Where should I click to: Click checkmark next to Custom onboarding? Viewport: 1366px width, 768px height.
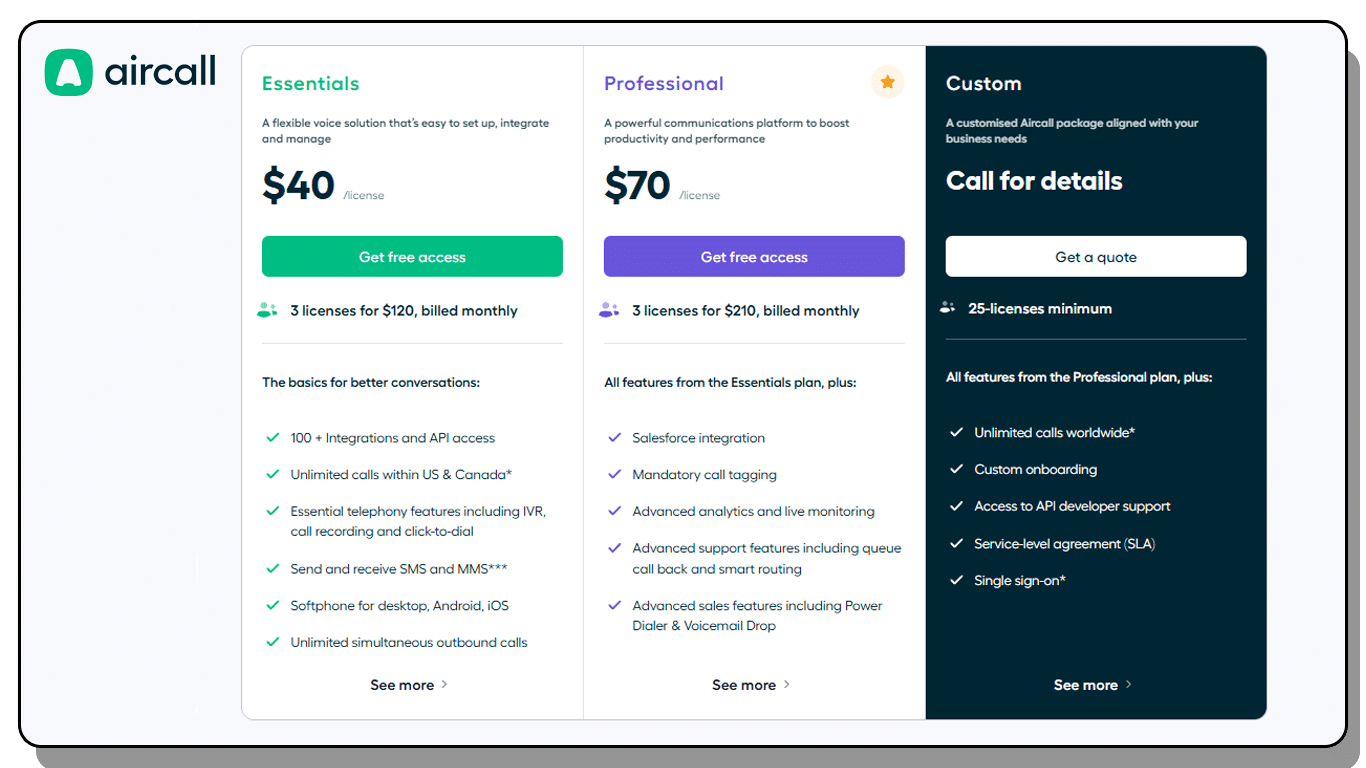956,469
